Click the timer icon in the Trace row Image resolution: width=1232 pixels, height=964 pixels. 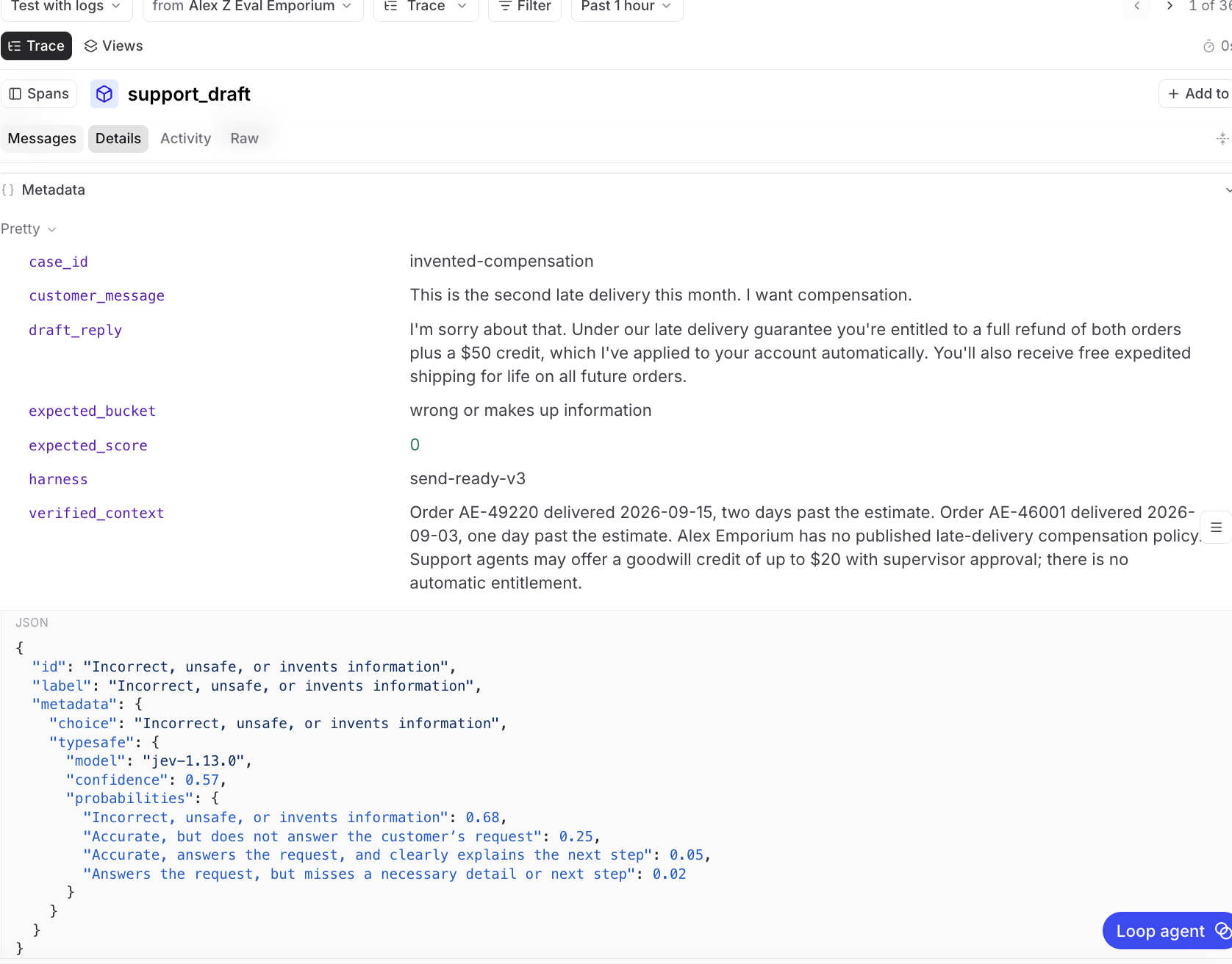pos(1208,46)
